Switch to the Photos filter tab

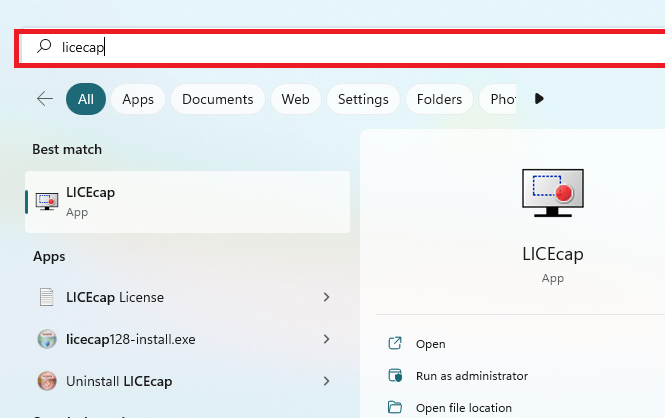click(498, 99)
